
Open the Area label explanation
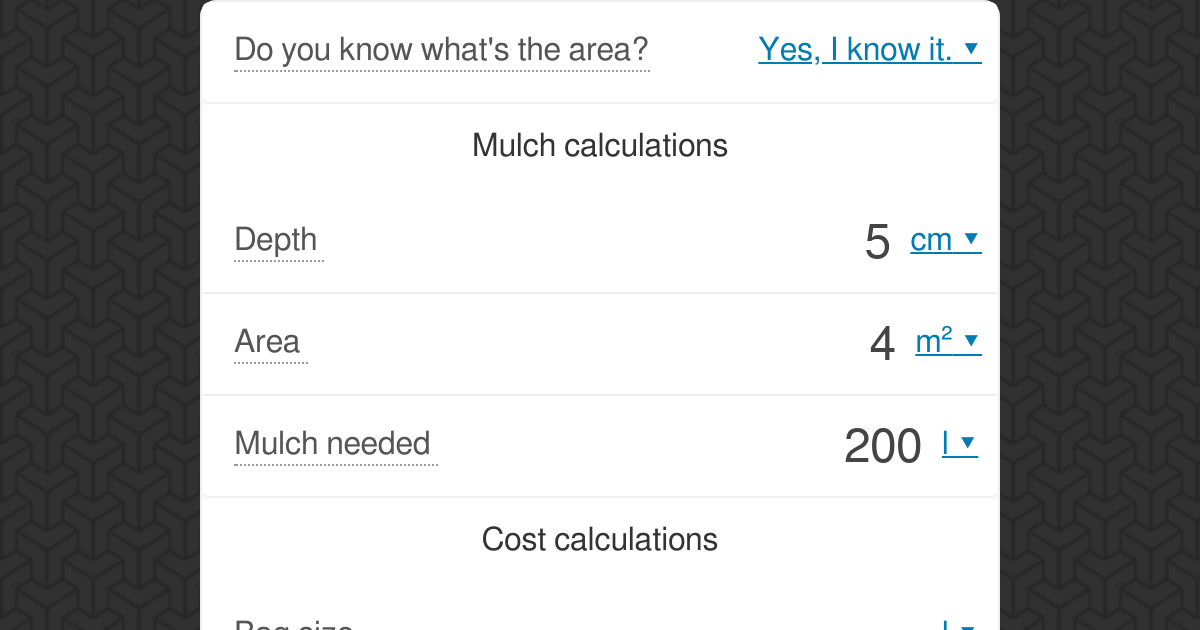click(270, 342)
